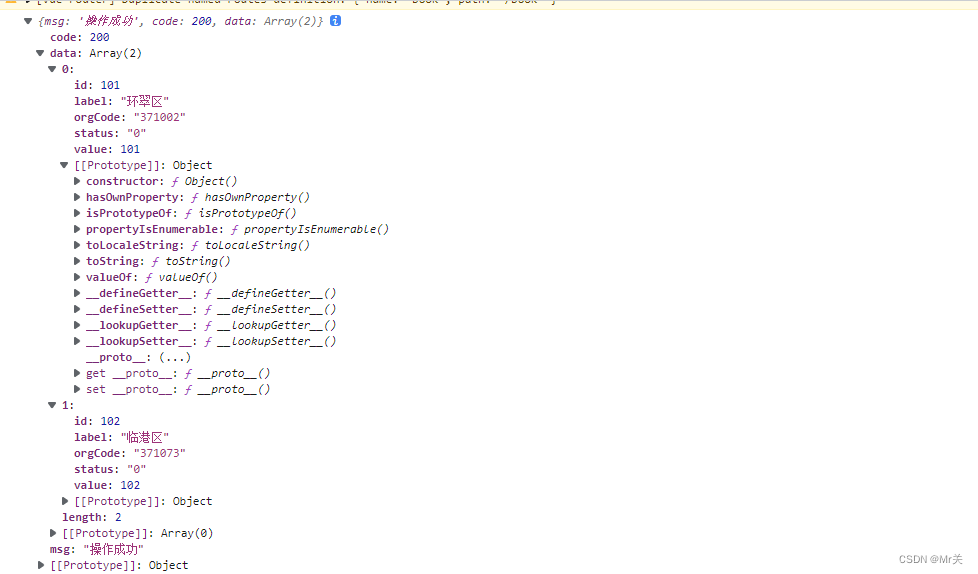Collapse the Prototype Object under item 0
978x574 pixels.
64,165
